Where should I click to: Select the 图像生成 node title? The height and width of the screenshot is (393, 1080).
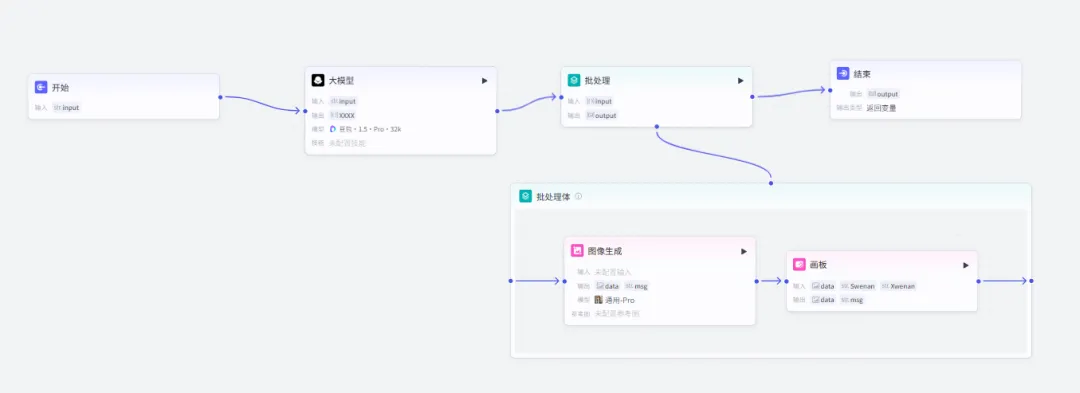pos(605,252)
